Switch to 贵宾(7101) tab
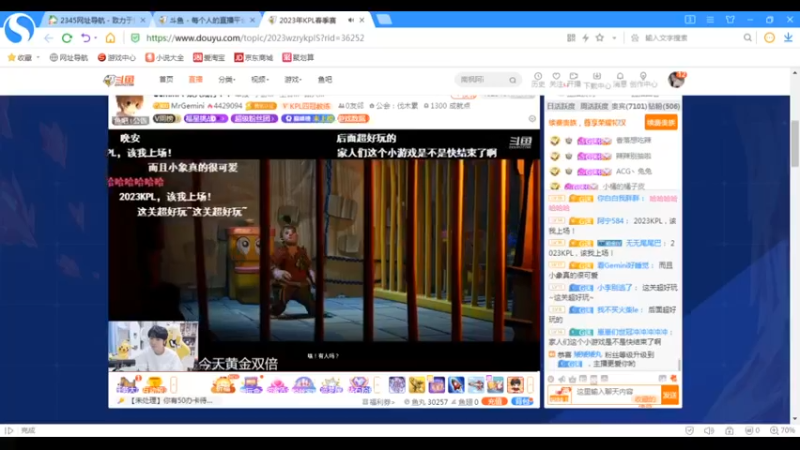 (x=629, y=106)
